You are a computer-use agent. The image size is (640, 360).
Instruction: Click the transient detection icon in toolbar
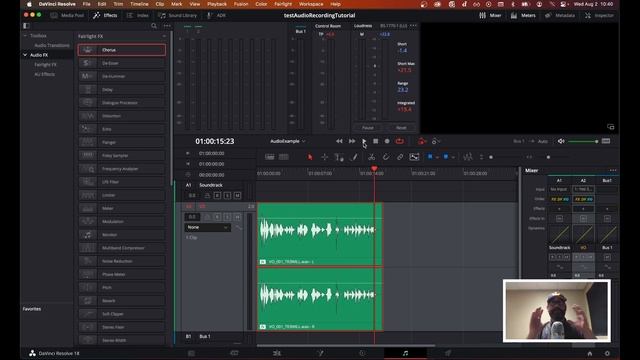(x=468, y=157)
